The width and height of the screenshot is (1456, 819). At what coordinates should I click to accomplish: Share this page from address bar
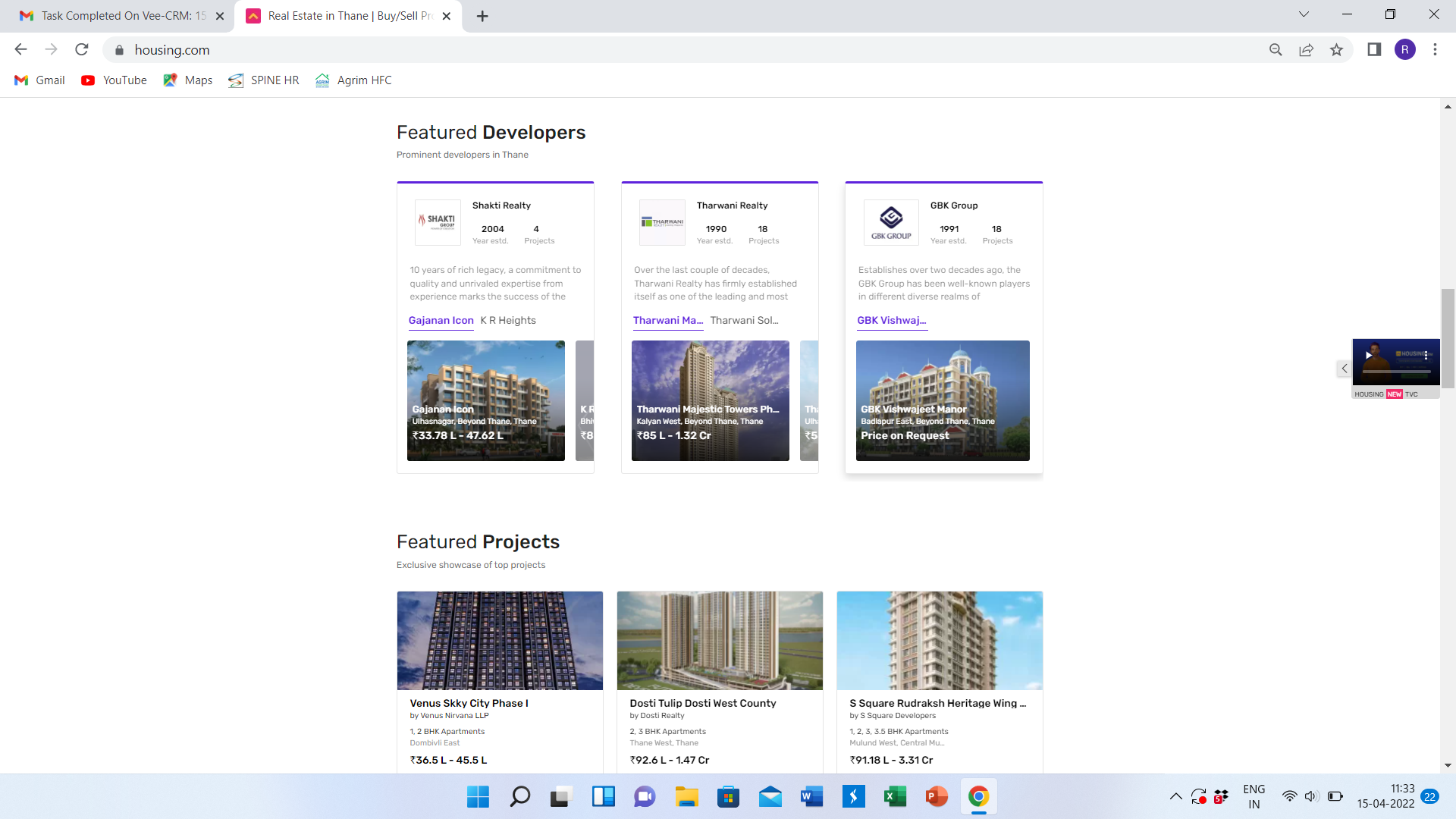coord(1306,50)
